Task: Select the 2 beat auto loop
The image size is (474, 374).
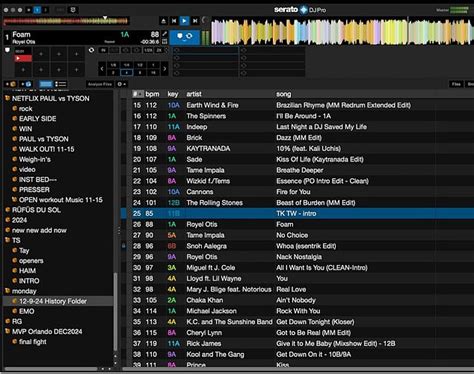Action: (x=113, y=72)
